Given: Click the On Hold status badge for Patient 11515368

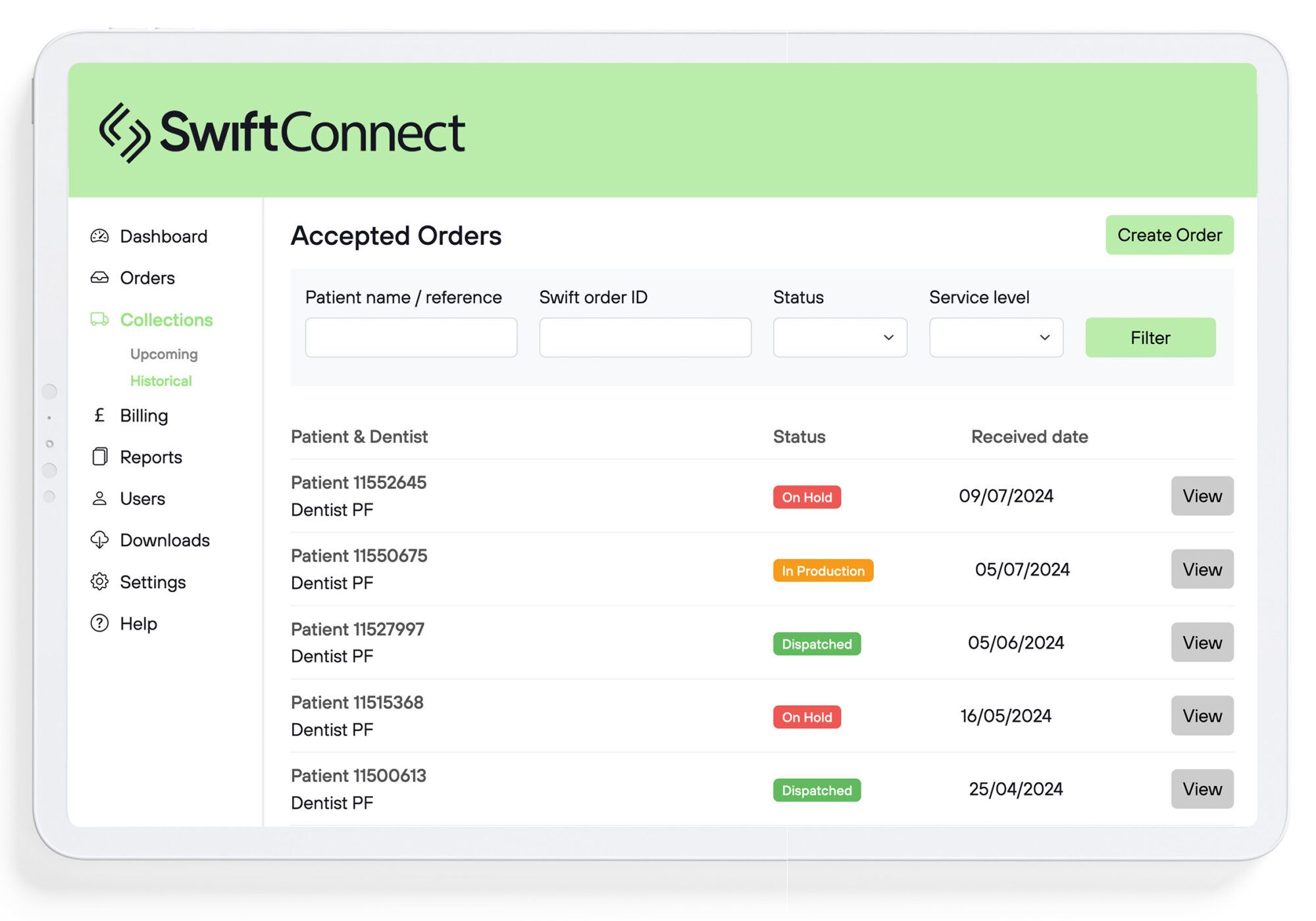Looking at the screenshot, I should click(807, 717).
